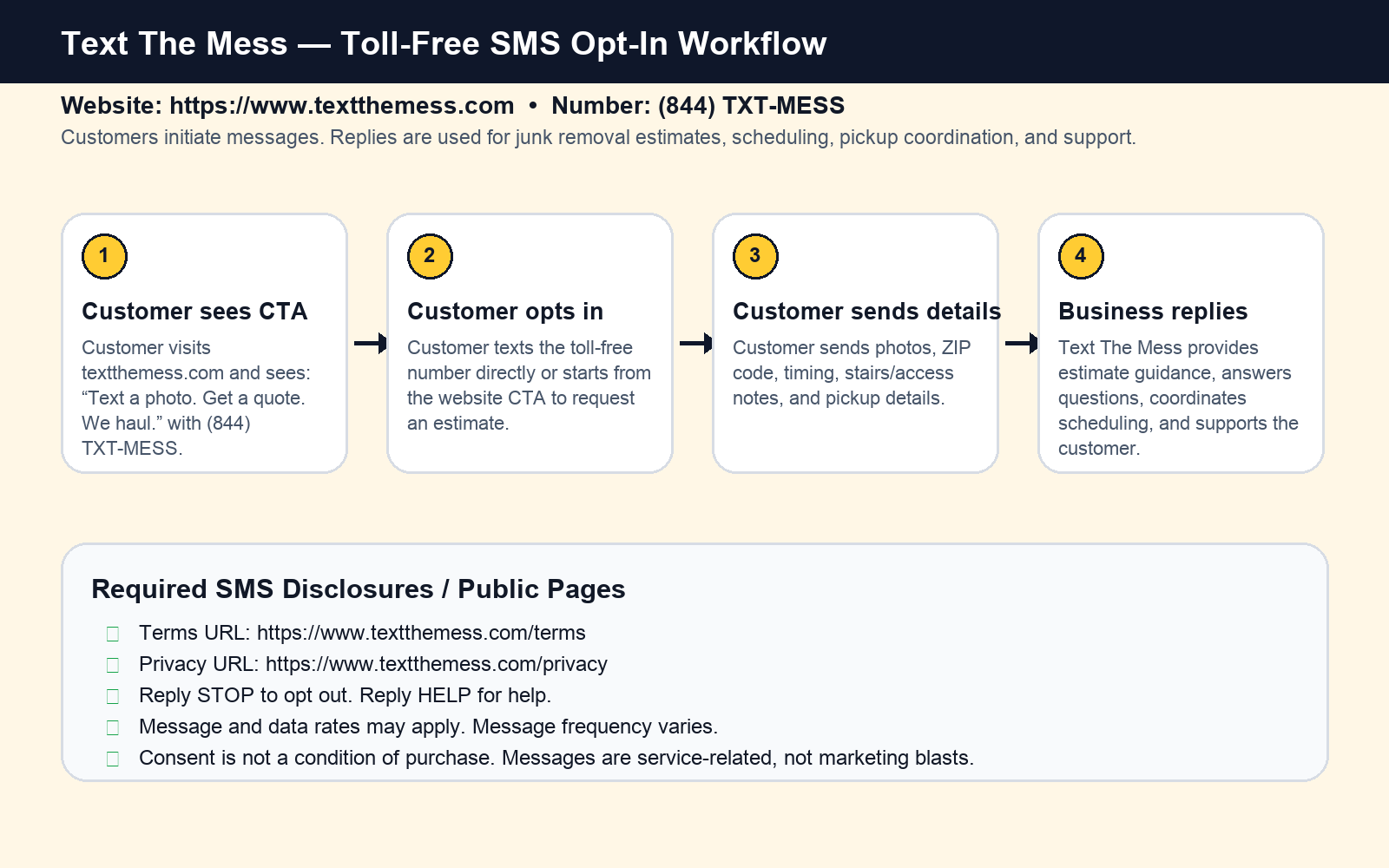Viewport: 1389px width, 868px height.
Task: Open the https://www.textthemess.com website link
Action: click(342, 106)
